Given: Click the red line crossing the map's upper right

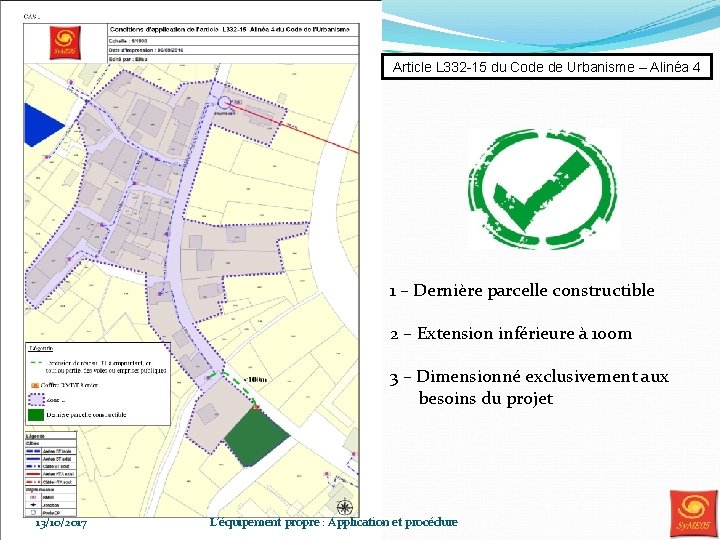Looking at the screenshot, I should click(294, 128).
